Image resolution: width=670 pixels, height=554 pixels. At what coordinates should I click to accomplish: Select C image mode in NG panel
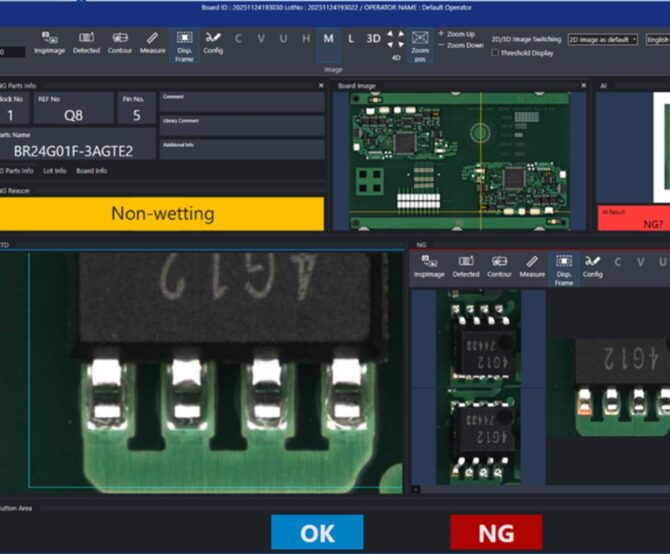click(x=617, y=262)
